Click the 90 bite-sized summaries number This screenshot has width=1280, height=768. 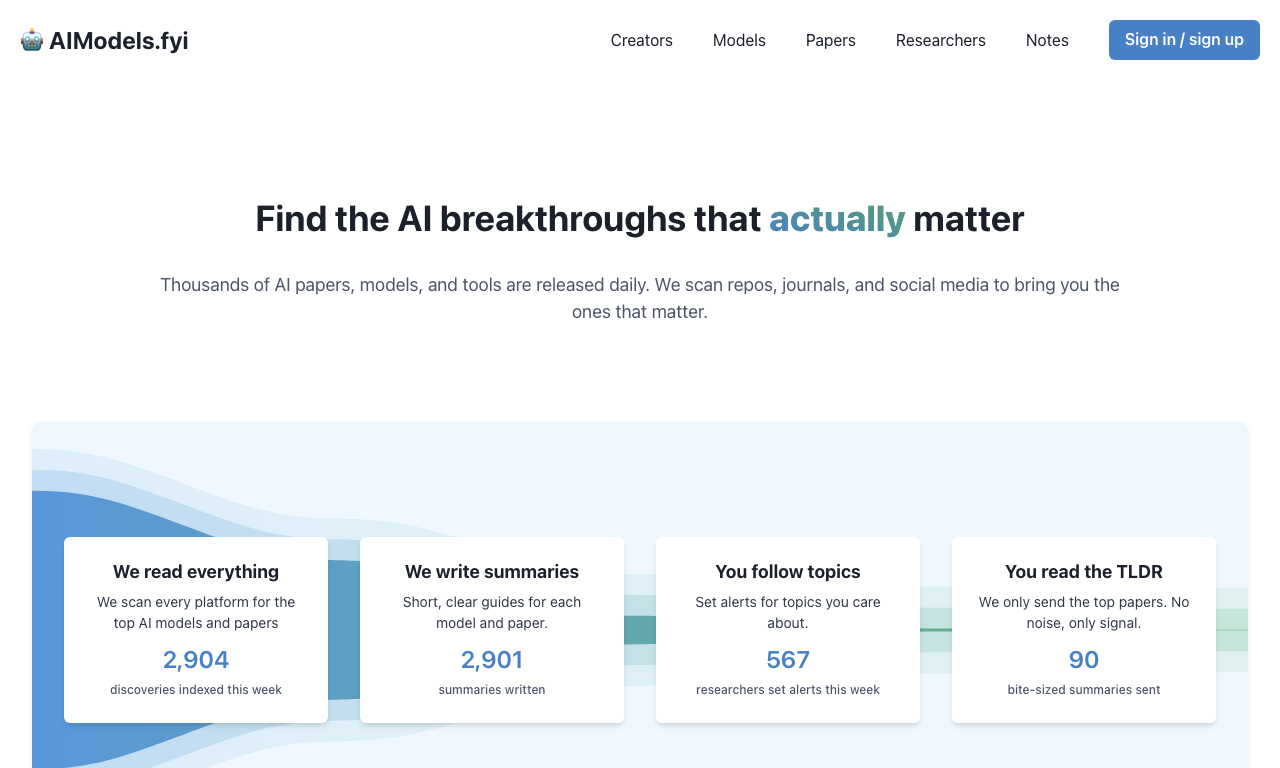[x=1084, y=660]
